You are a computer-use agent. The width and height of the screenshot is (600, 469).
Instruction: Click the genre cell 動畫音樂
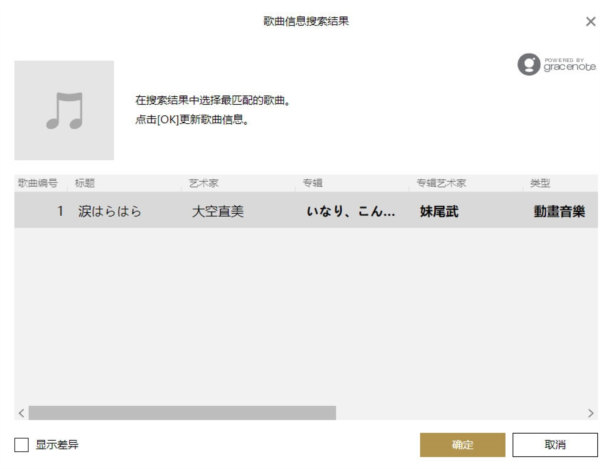pos(559,211)
